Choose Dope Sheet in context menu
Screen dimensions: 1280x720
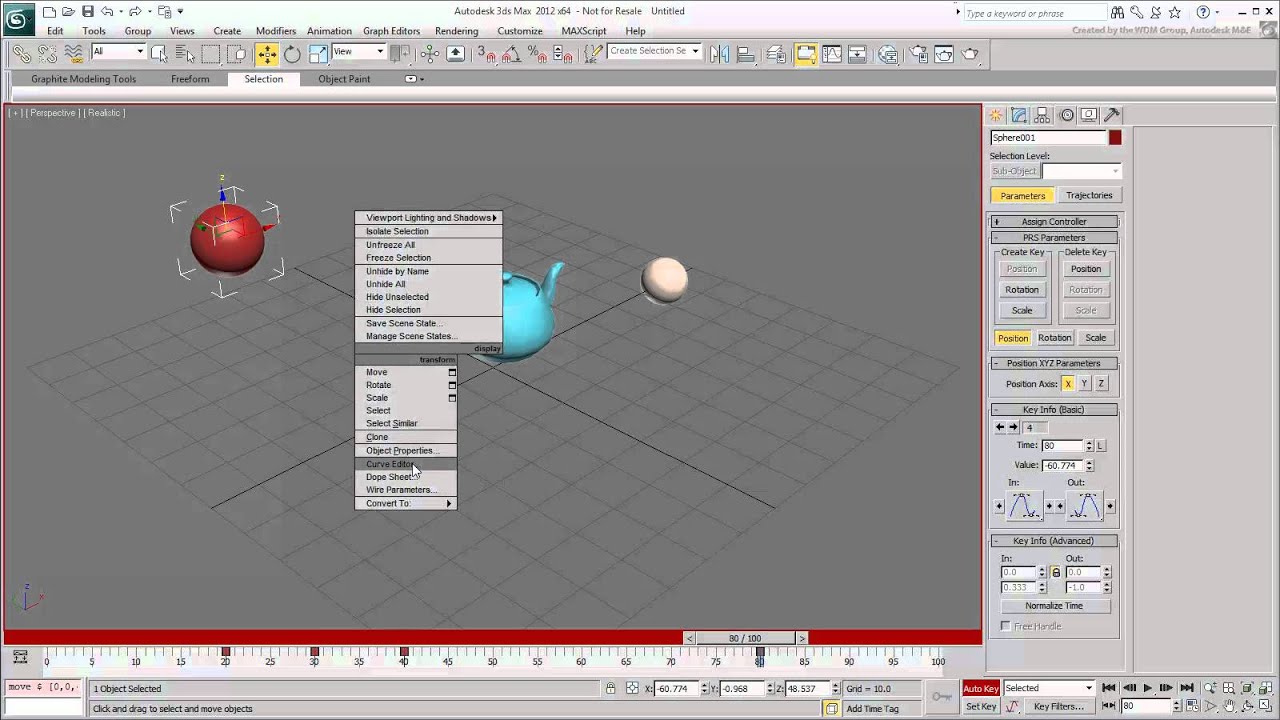[x=406, y=477]
